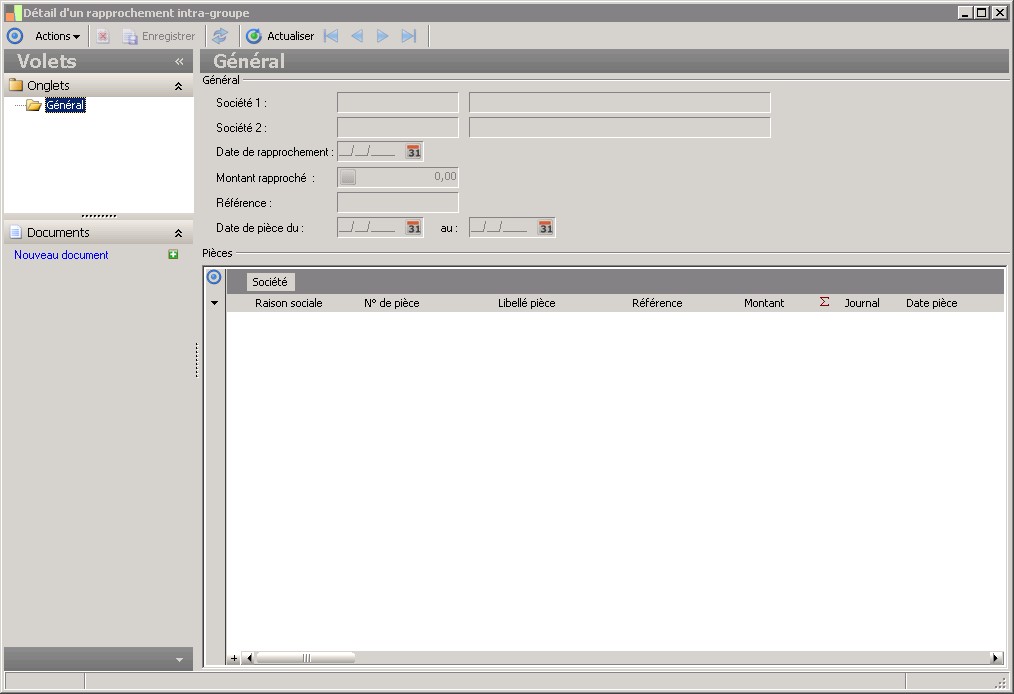Click the red sigma sum icon
This screenshot has width=1014, height=694.
pos(825,302)
